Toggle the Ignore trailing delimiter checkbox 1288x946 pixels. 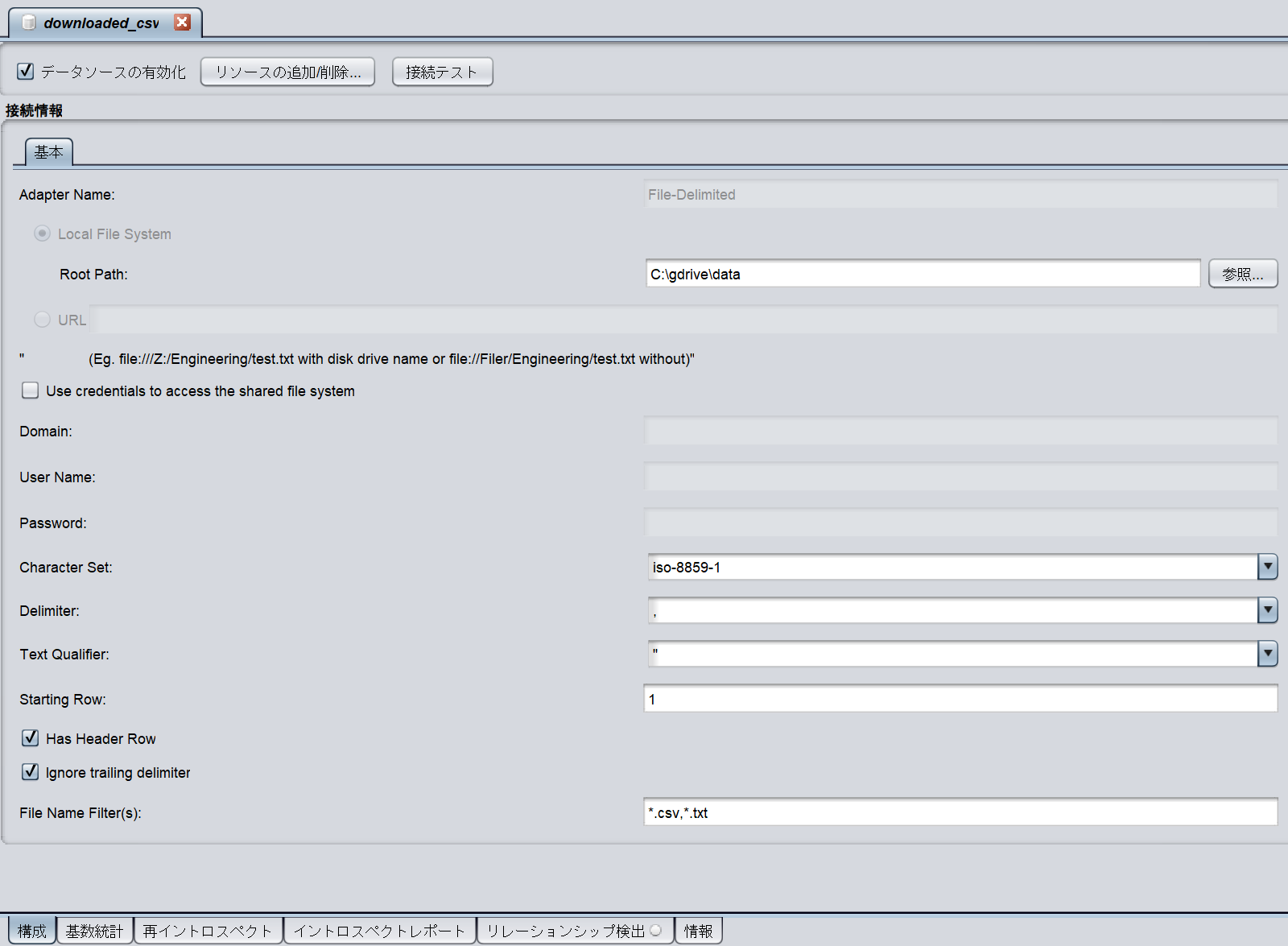coord(31,772)
